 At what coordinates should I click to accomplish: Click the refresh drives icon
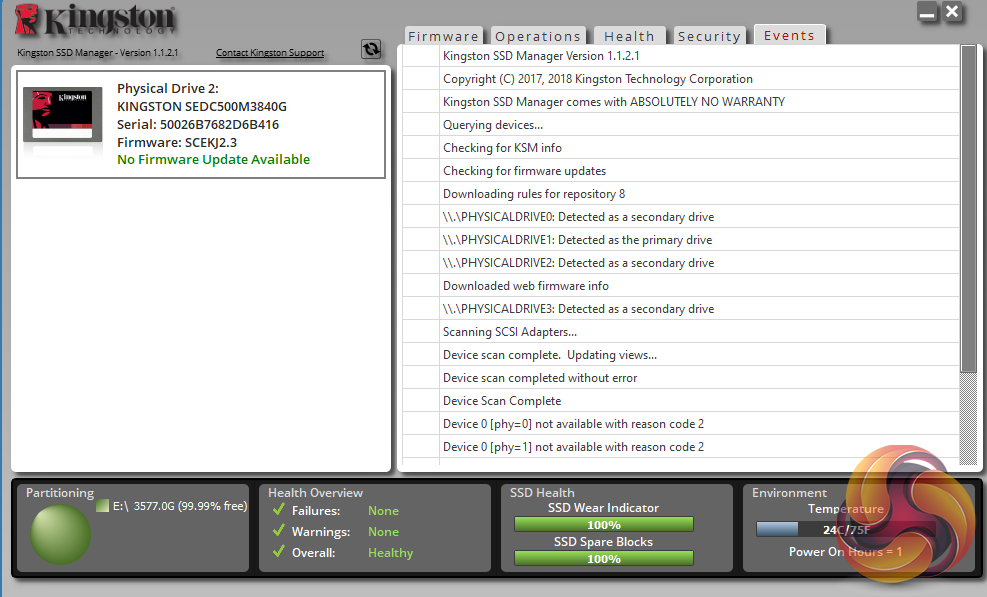(371, 48)
